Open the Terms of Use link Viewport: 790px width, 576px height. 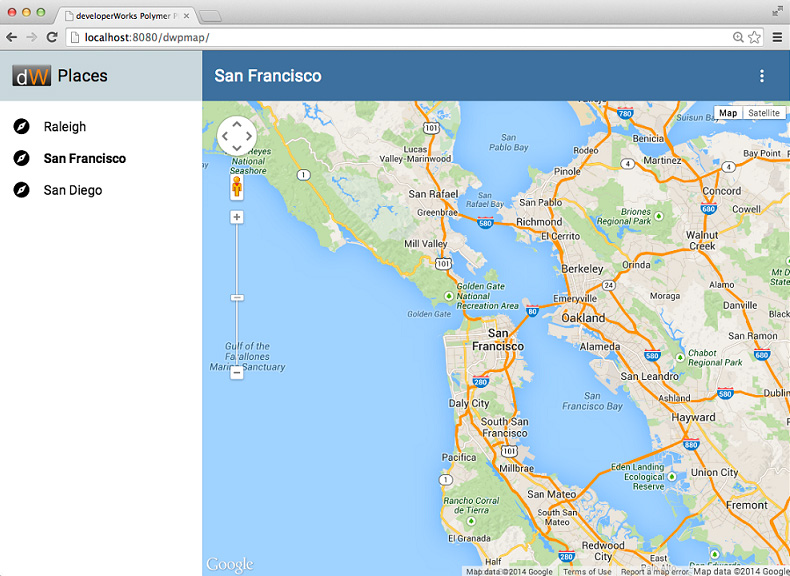tap(587, 572)
